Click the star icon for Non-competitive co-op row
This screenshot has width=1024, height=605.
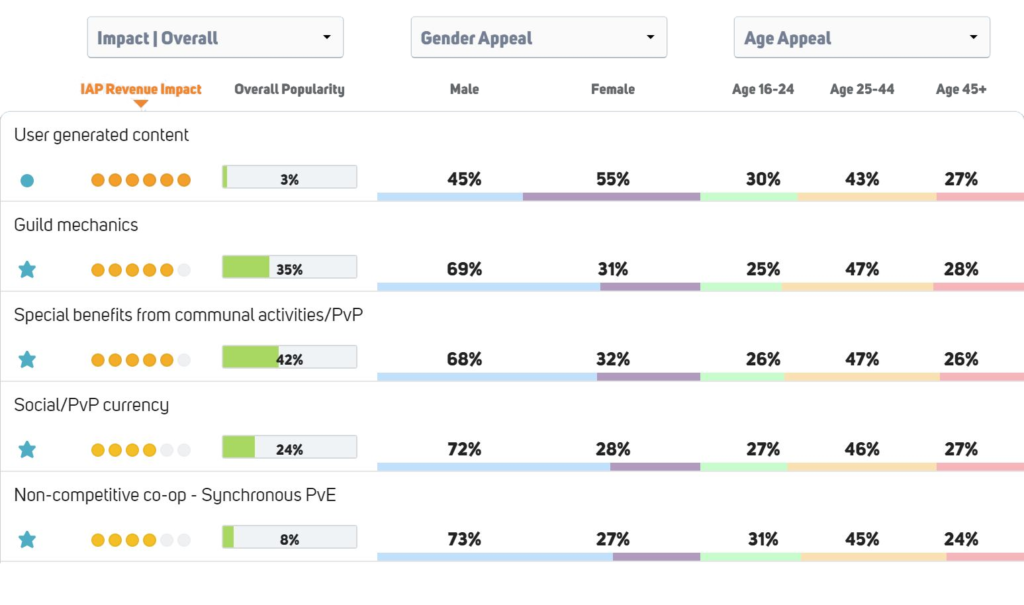click(27, 540)
